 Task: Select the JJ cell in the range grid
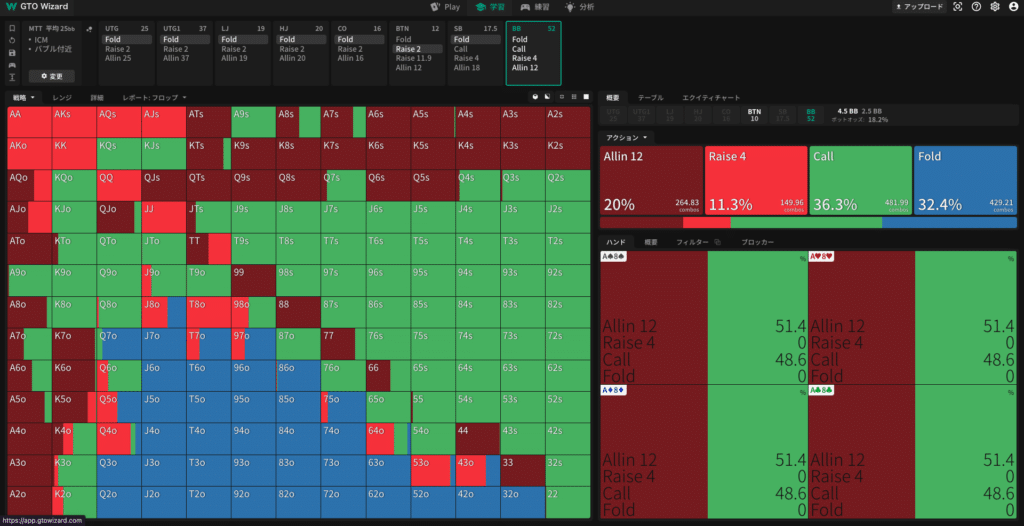click(x=163, y=217)
